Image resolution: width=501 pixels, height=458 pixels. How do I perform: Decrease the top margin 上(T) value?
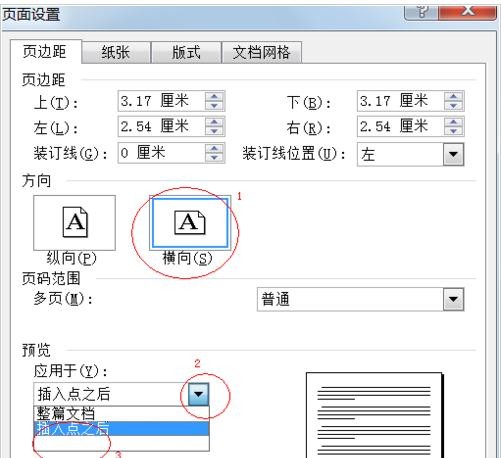click(214, 106)
